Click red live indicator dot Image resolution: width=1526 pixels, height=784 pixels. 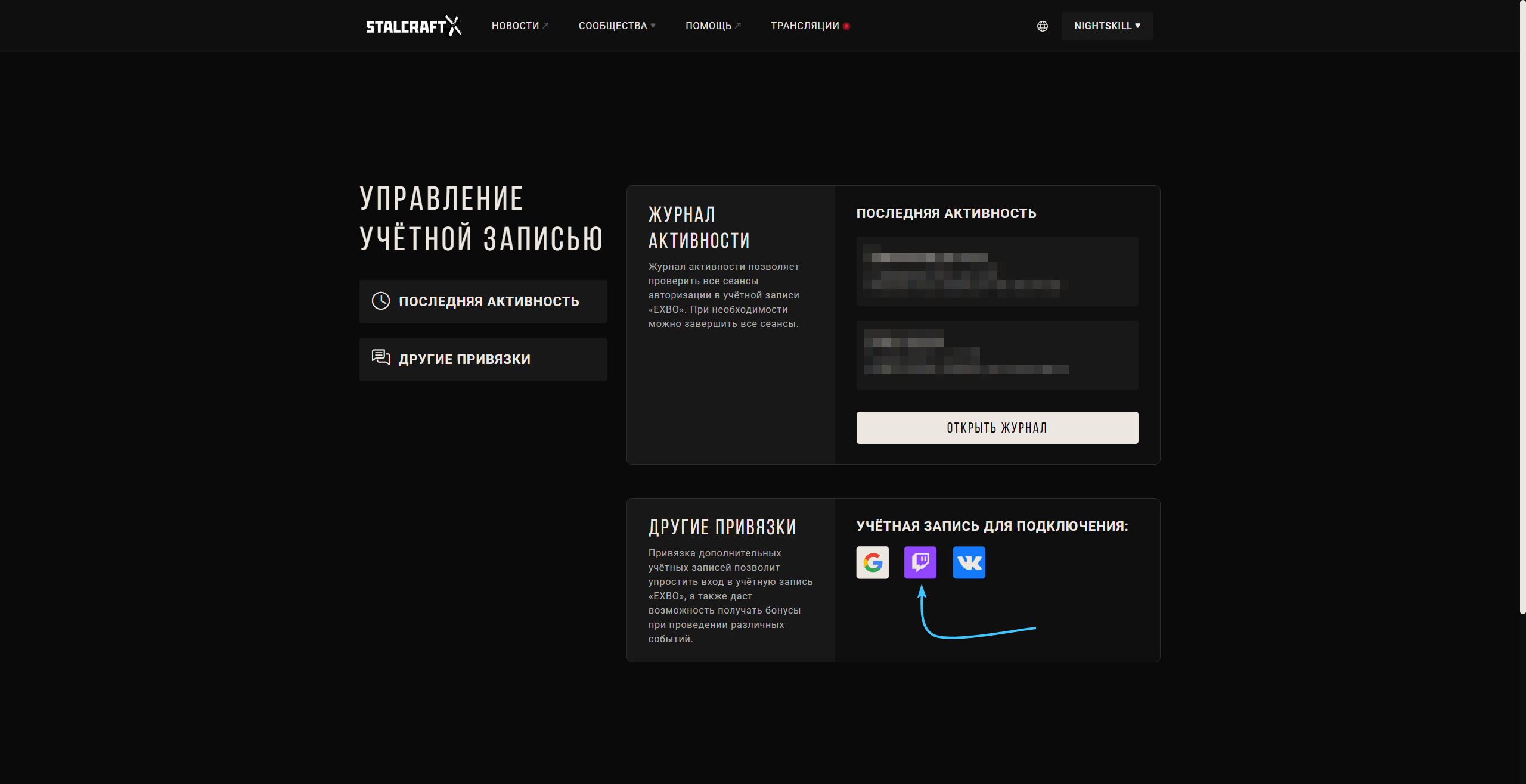(x=846, y=26)
